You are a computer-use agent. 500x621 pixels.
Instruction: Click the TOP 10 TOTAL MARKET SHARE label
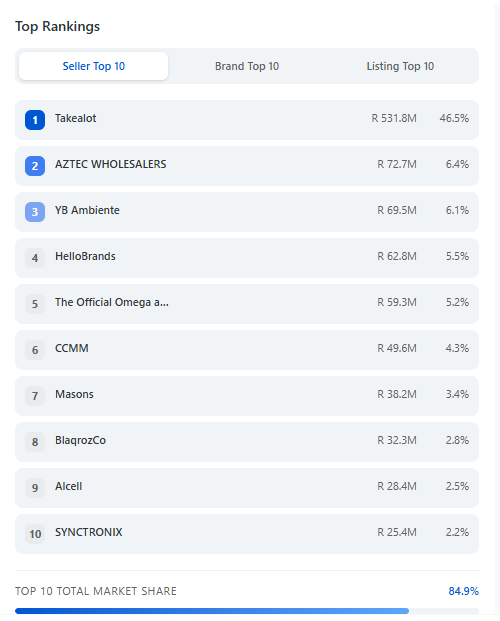pyautogui.click(x=96, y=591)
